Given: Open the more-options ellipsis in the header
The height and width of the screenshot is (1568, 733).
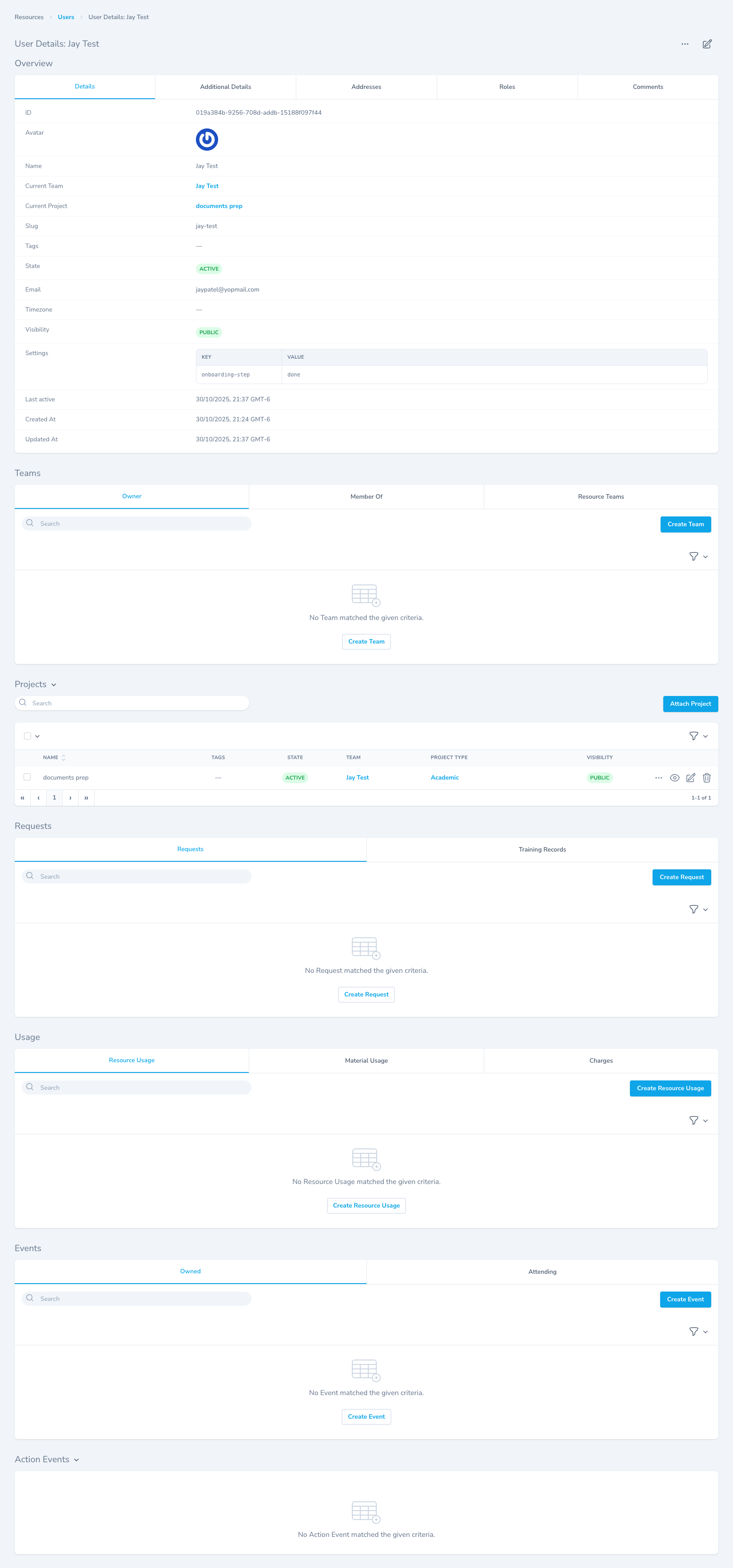Looking at the screenshot, I should click(x=684, y=44).
